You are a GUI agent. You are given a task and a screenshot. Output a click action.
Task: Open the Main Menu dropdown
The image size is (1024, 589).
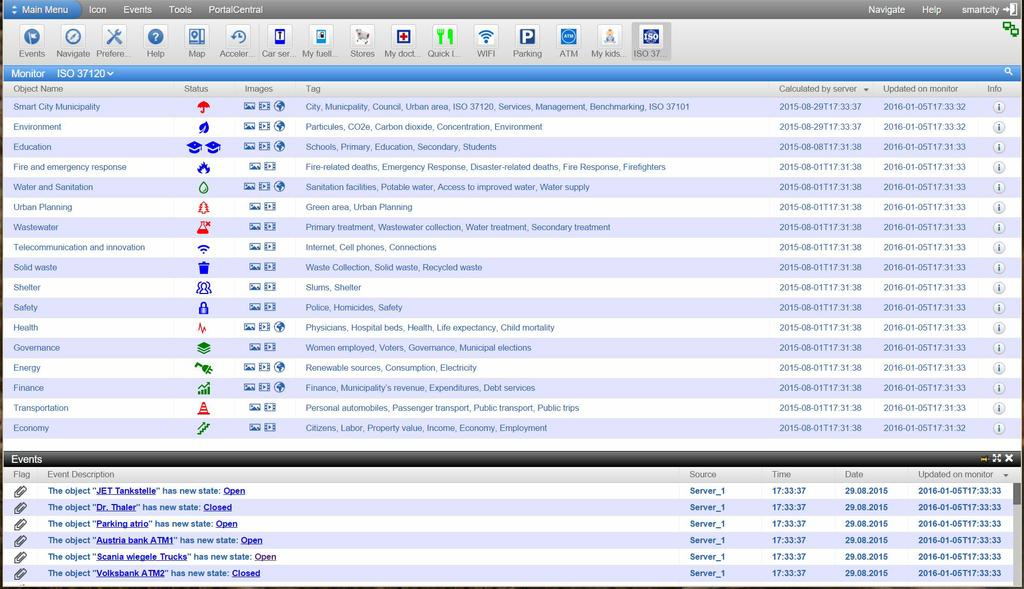pos(41,9)
